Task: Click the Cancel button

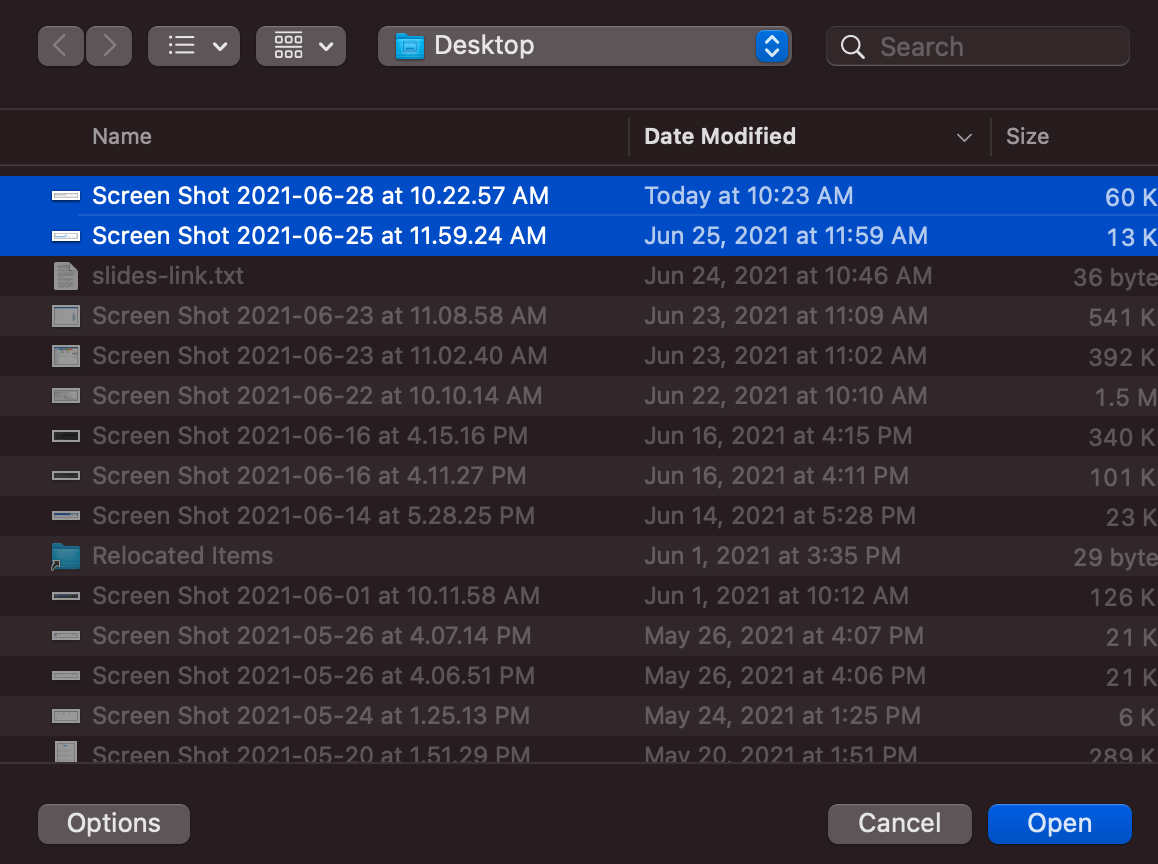Action: pos(898,823)
